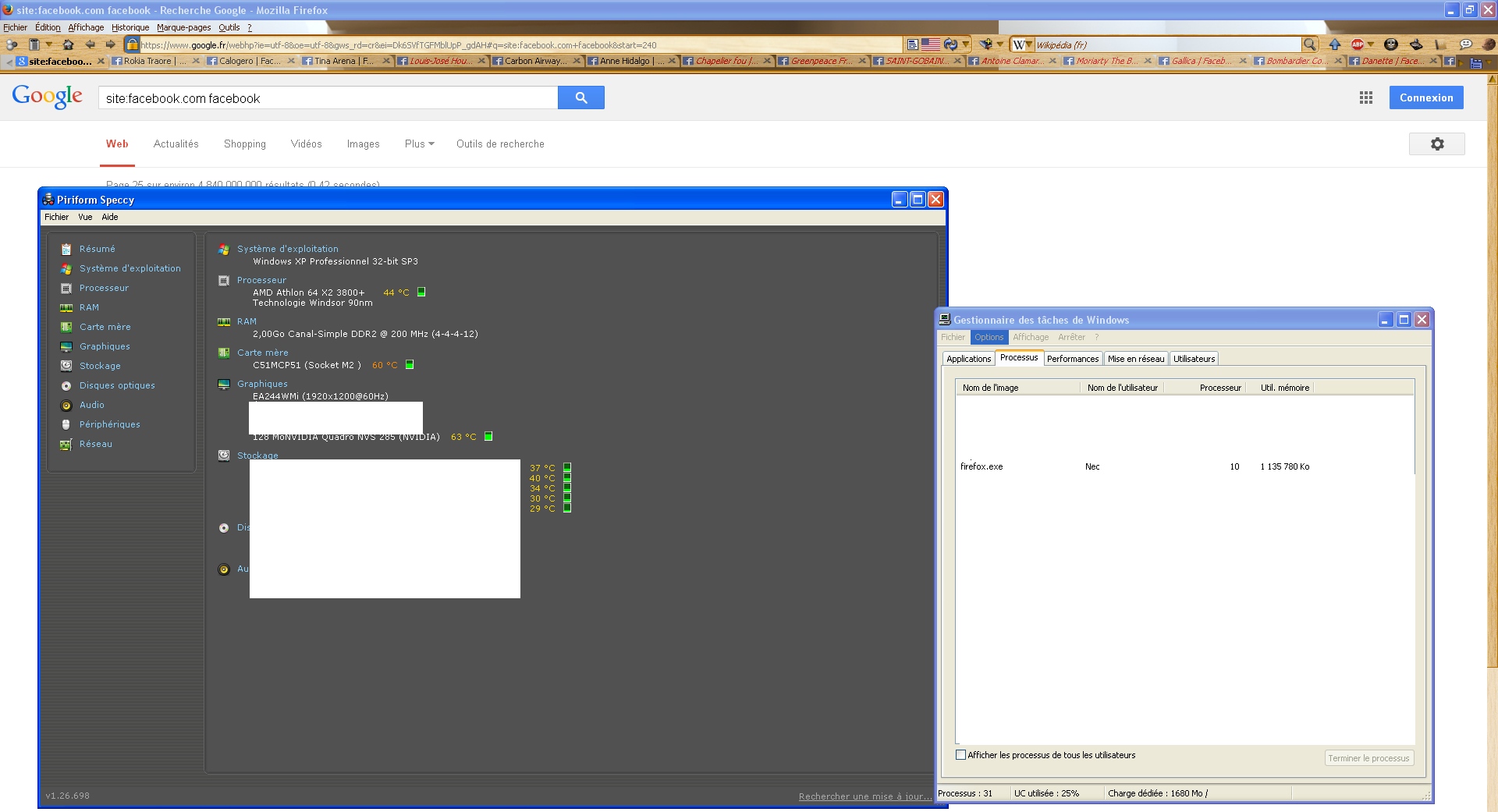The width and height of the screenshot is (1498, 812).
Task: Click the blue Google search magnifier button
Action: click(580, 98)
